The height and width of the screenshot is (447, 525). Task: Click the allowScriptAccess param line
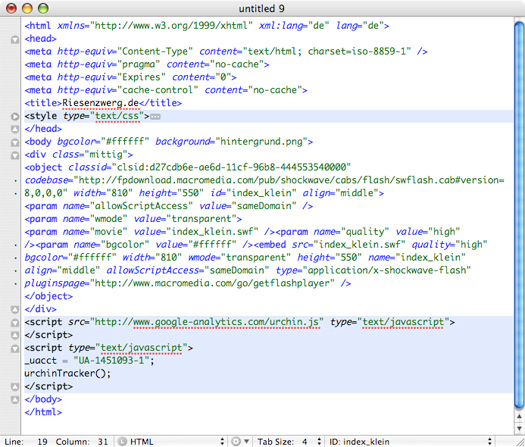[x=169, y=206]
